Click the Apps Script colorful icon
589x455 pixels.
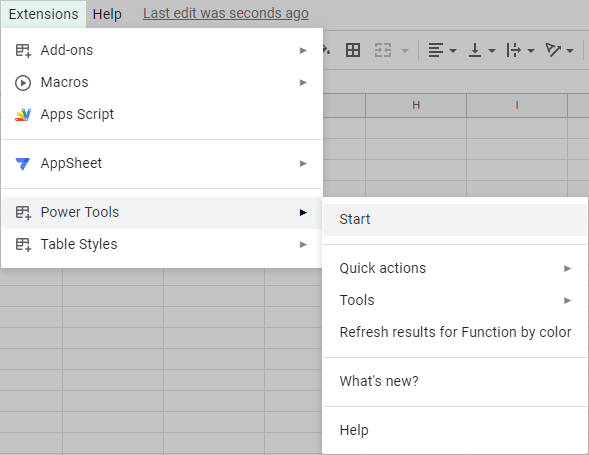point(23,115)
